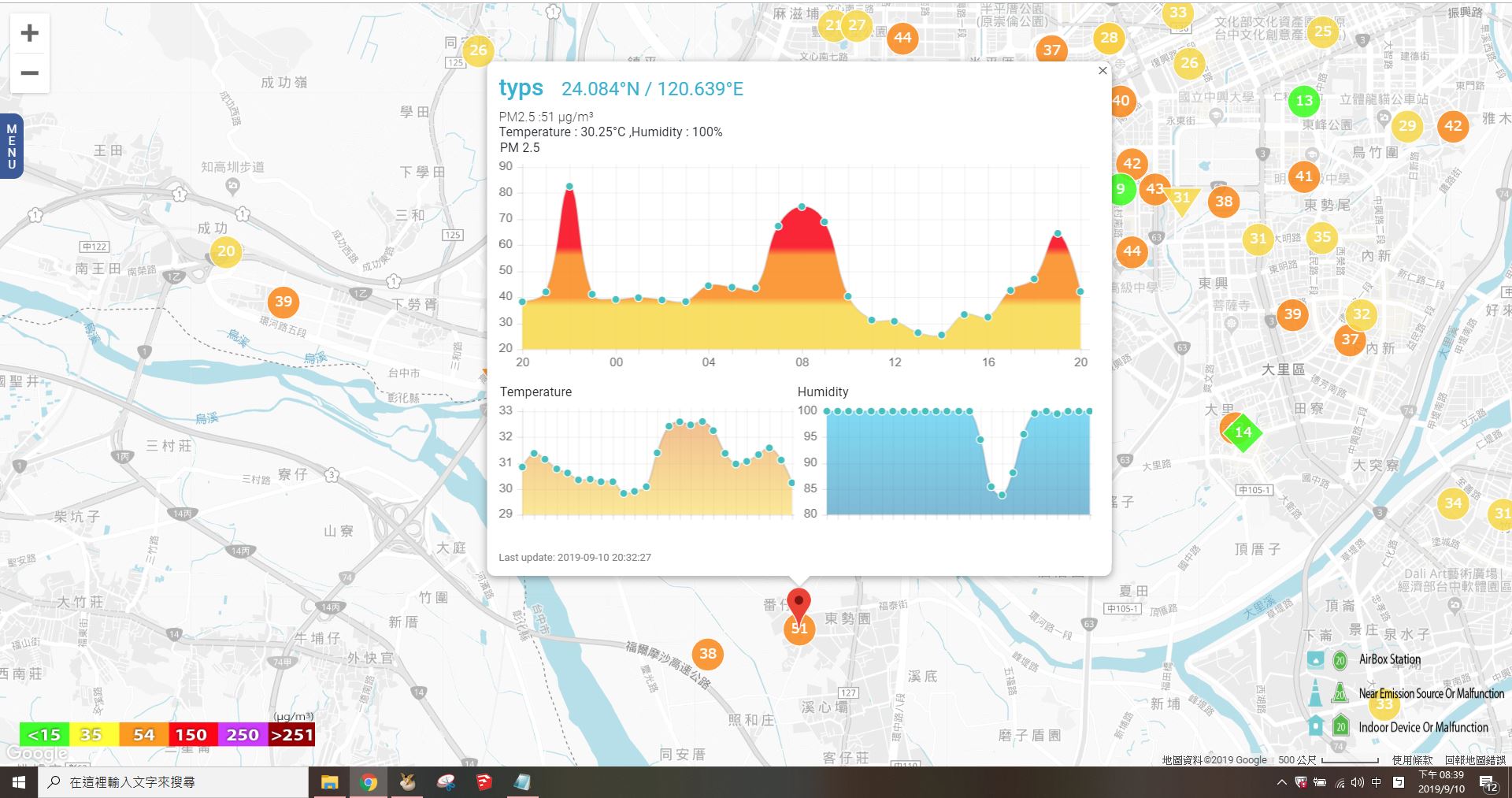The width and height of the screenshot is (1512, 798).
Task: Zoom in the map with plus button
Action: pyautogui.click(x=29, y=33)
